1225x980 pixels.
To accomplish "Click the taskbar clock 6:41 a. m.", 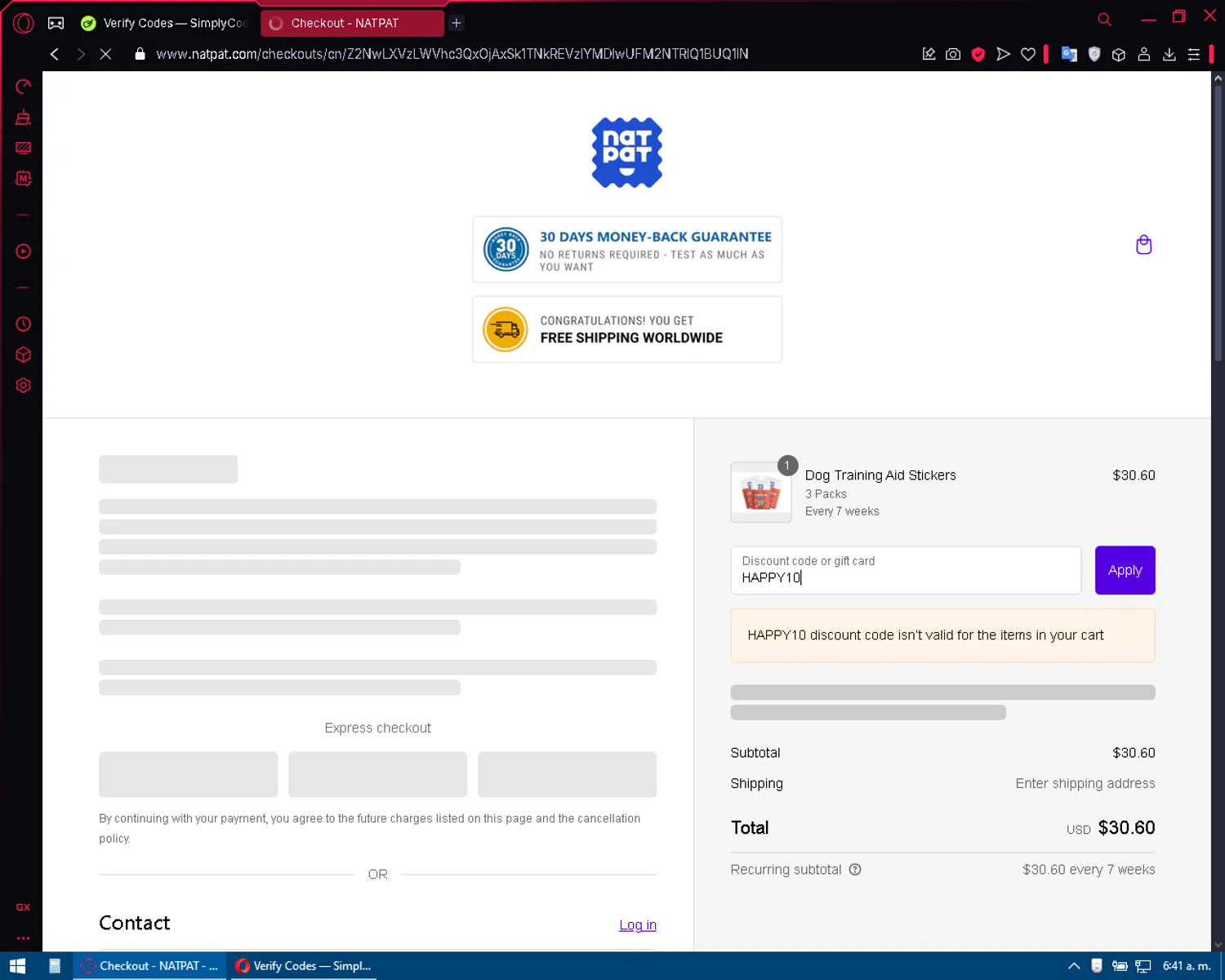I will coord(1187,966).
